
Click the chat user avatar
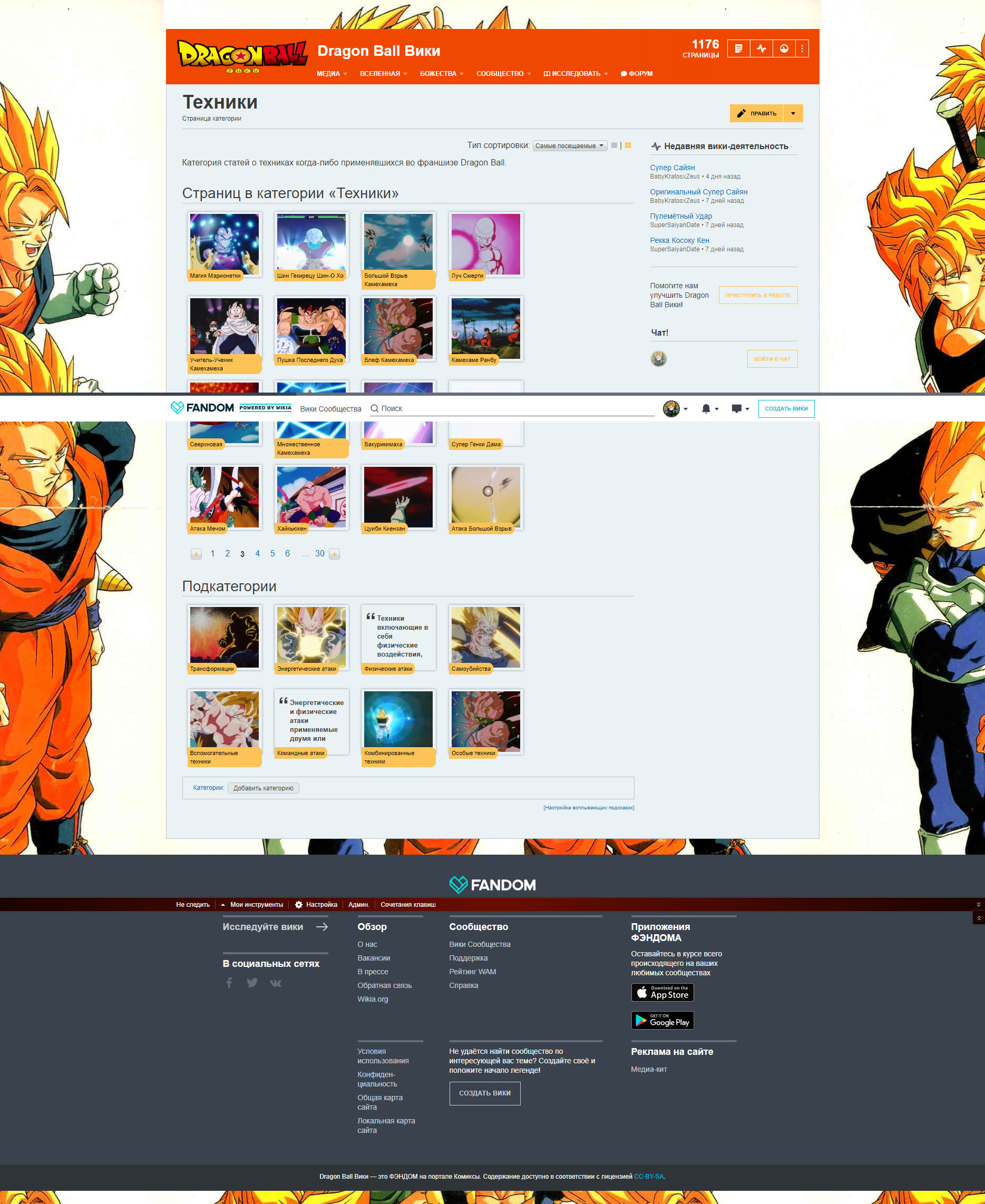658,358
